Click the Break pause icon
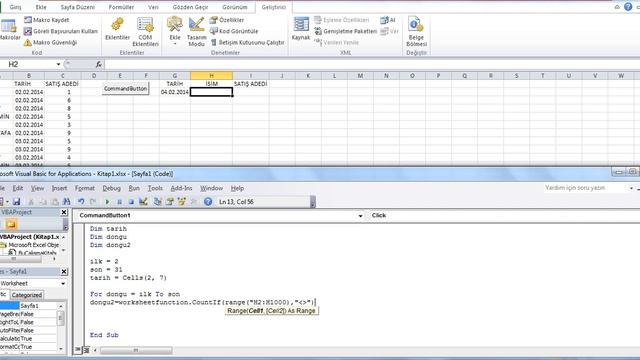This screenshot has width=640, height=360. [x=120, y=202]
